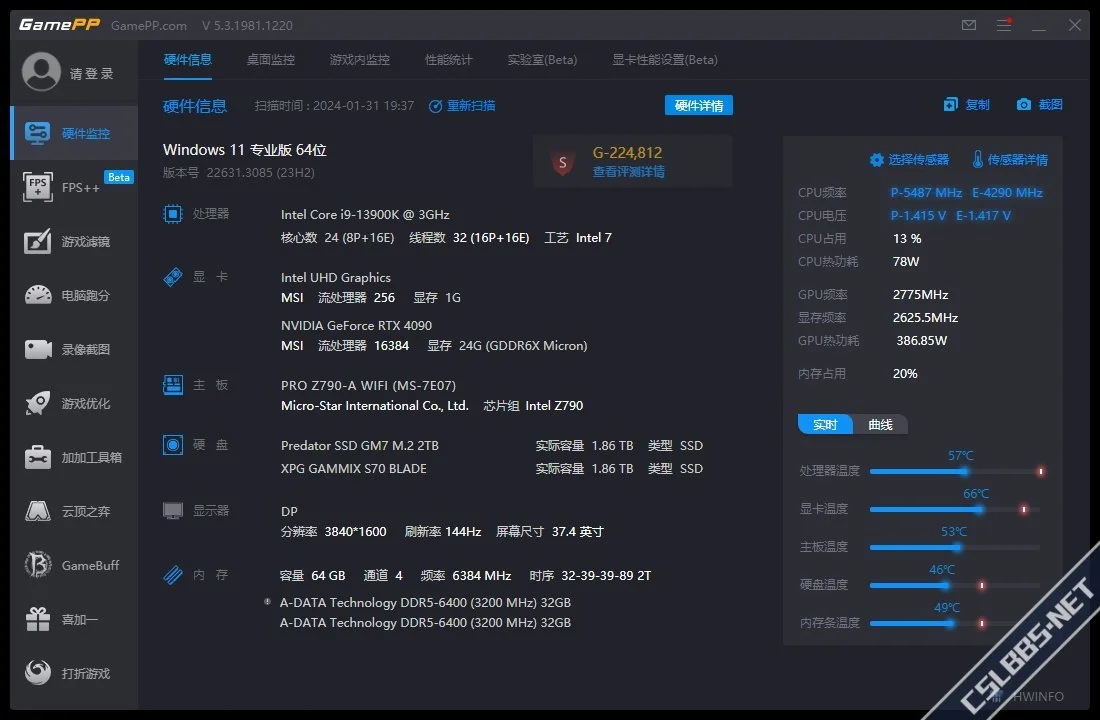Switch to the 显卡性能设置(Beta) tab
Image resolution: width=1100 pixels, height=720 pixels.
(x=665, y=60)
